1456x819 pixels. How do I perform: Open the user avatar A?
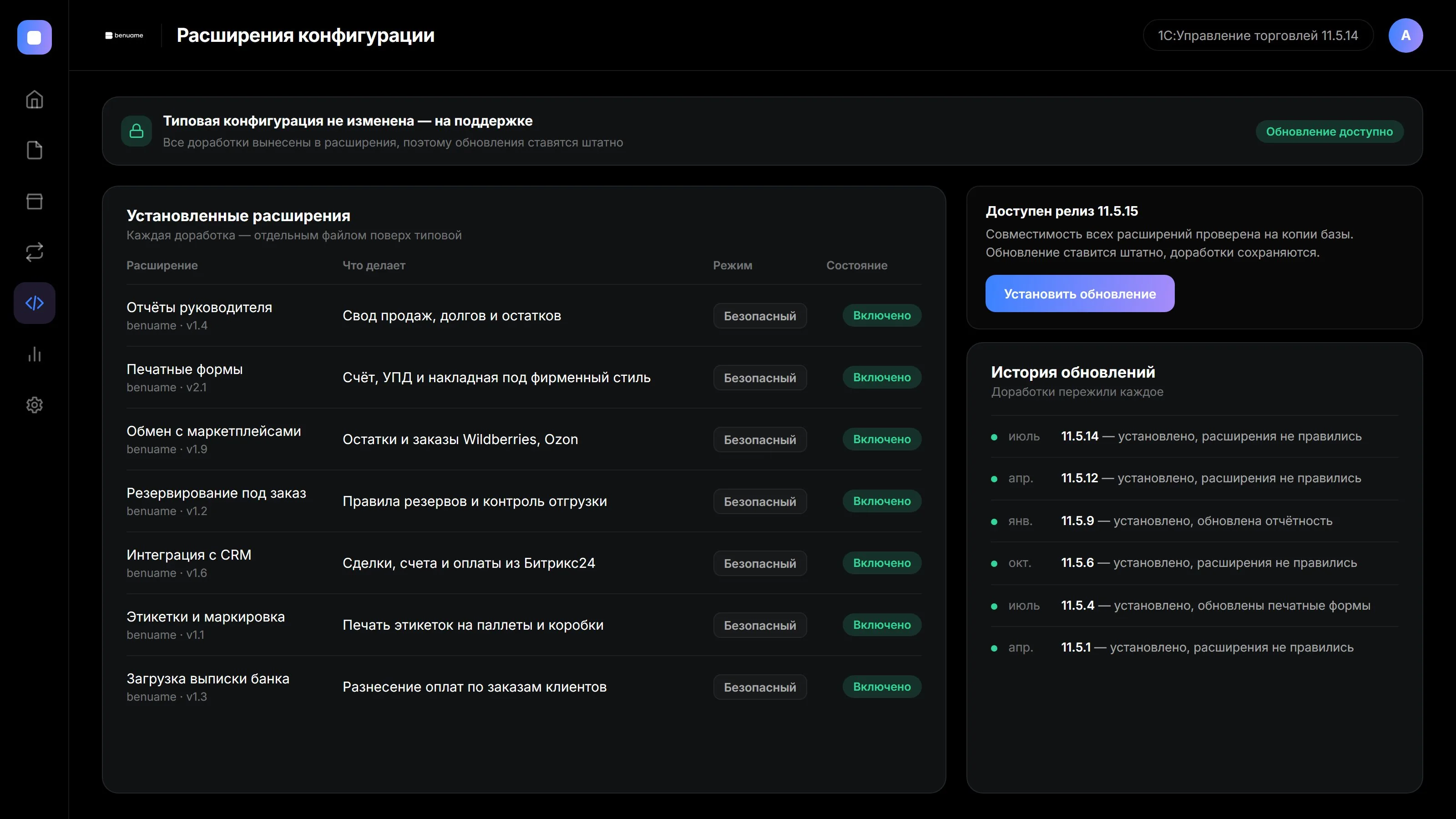point(1405,35)
